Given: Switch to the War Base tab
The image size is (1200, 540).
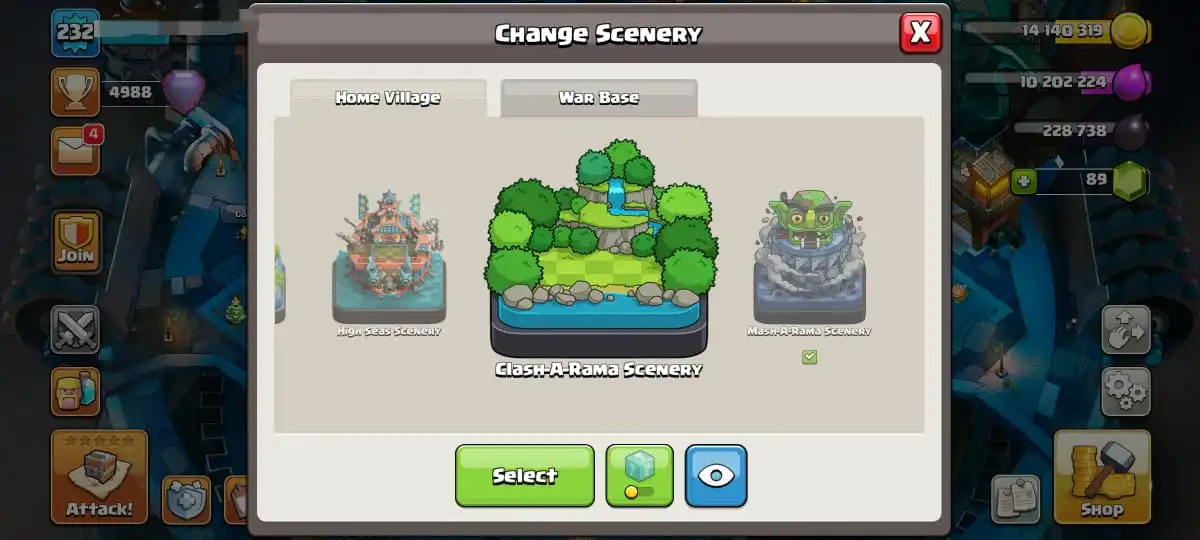Looking at the screenshot, I should coord(599,98).
